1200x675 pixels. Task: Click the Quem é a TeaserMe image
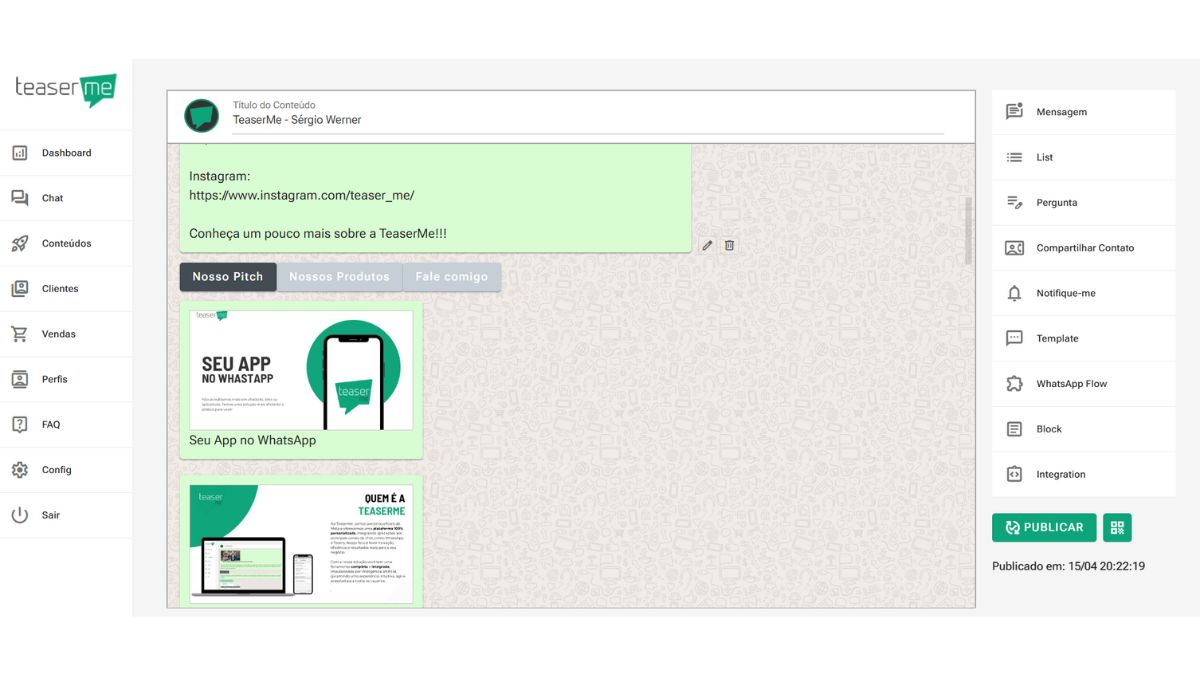[301, 544]
